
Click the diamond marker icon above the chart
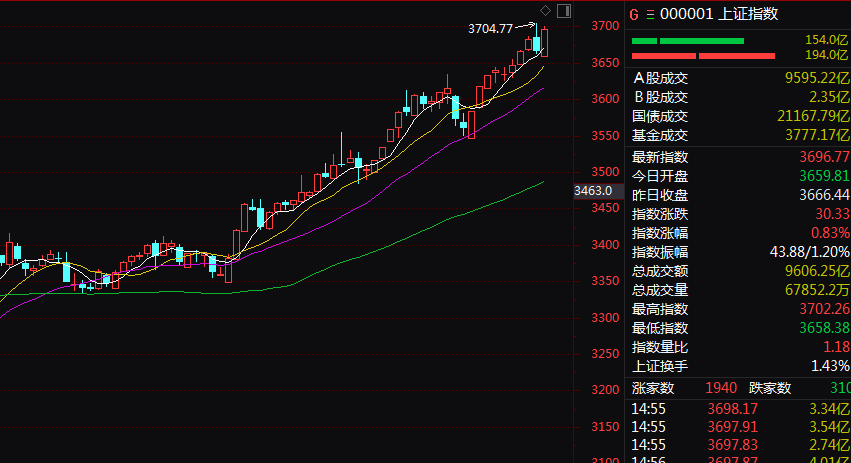click(545, 11)
